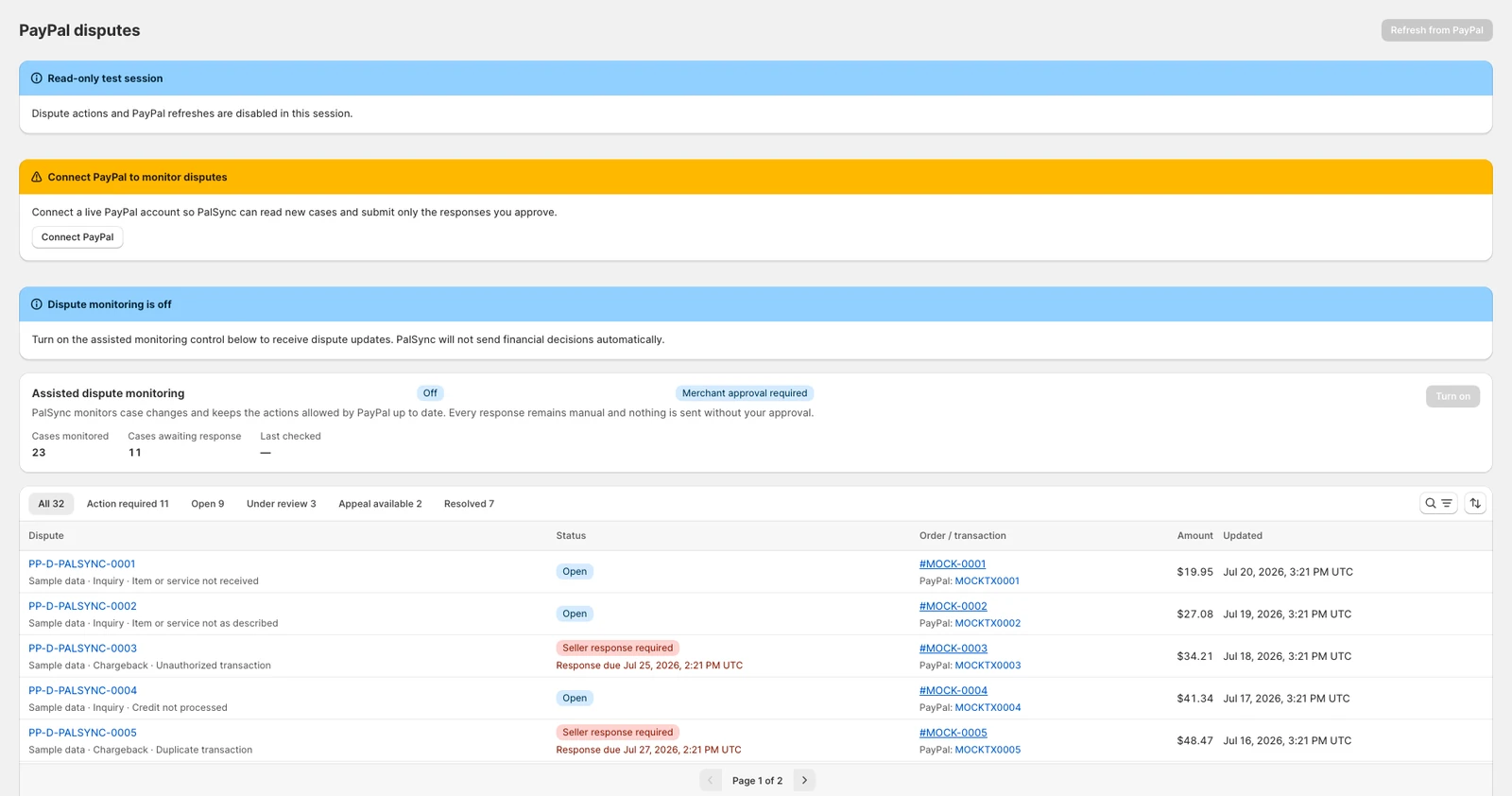This screenshot has height=796, width=1512.
Task: Click the Connect PayPal button
Action: pos(77,237)
